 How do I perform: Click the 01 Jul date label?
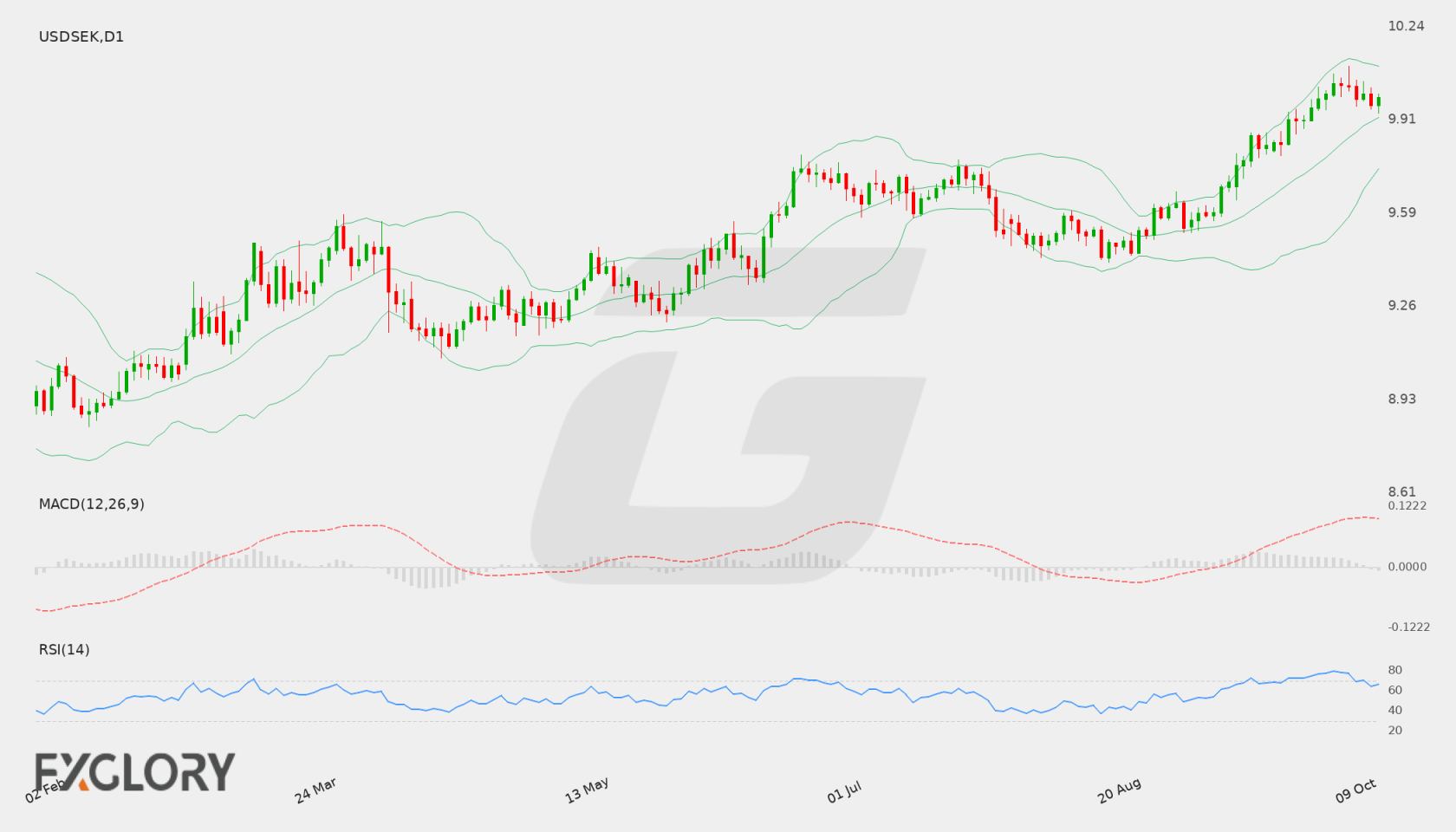(x=844, y=792)
